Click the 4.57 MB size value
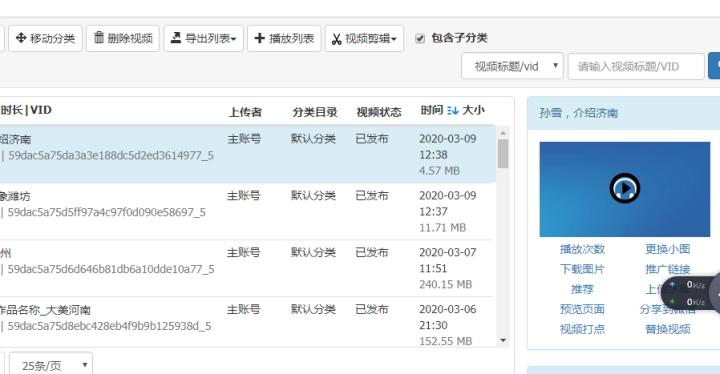 [439, 171]
